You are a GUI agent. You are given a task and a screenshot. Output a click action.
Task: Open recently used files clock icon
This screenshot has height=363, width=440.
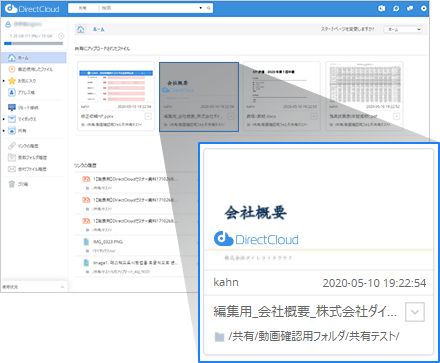(x=12, y=69)
